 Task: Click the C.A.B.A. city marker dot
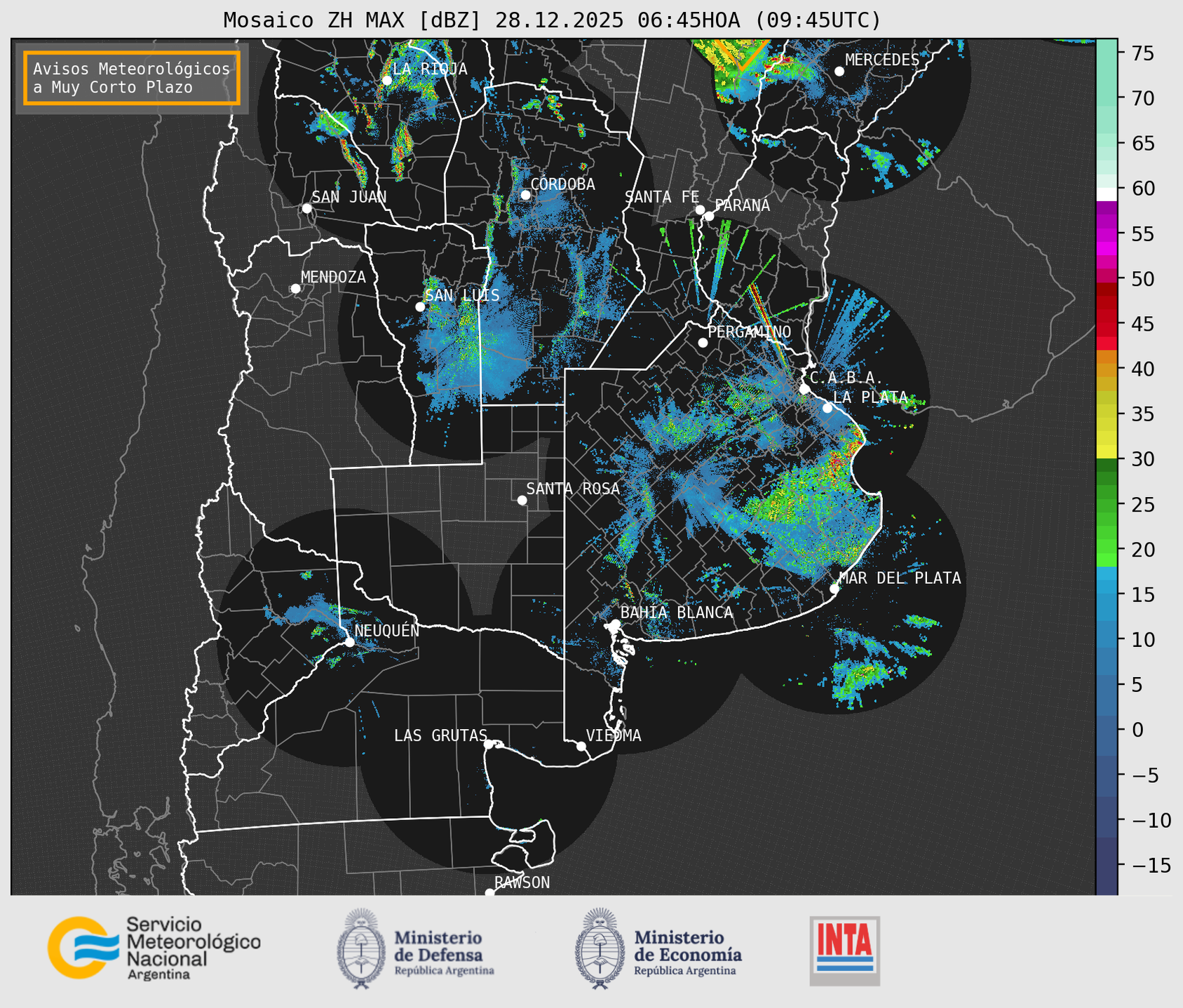point(804,389)
